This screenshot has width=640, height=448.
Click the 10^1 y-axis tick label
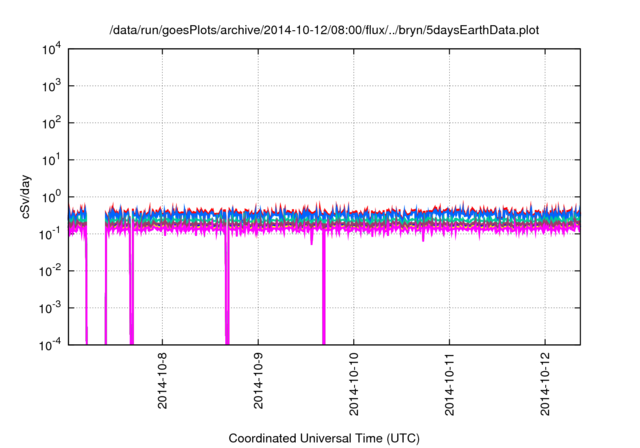point(51,160)
